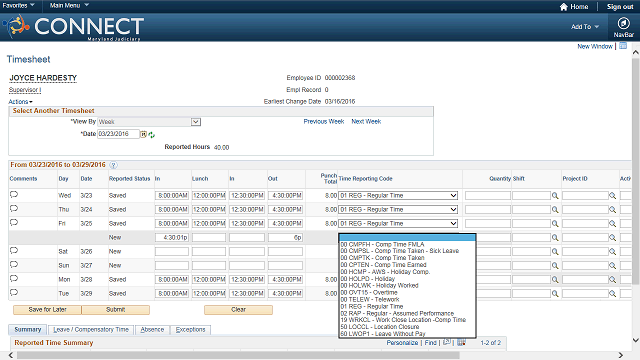Screen dimensions: 640x360
Task: Look up Shift for Fri 3/25 row
Action: pos(555,224)
